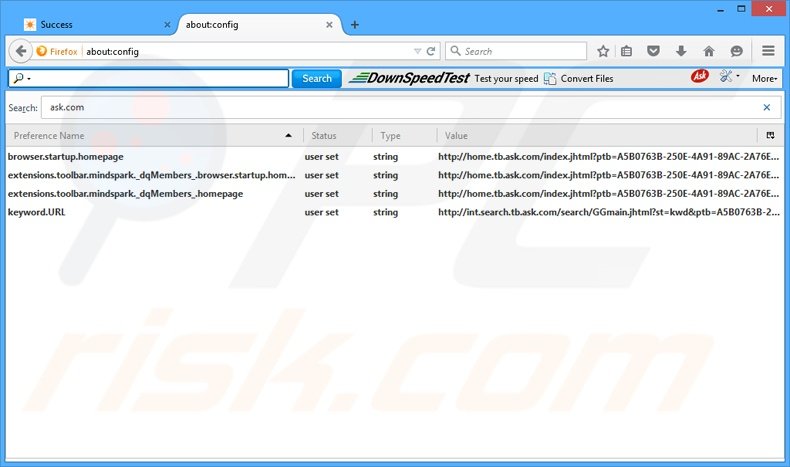Screen dimensions: 790x467
Task: Close the Firefox window
Action: (769, 9)
